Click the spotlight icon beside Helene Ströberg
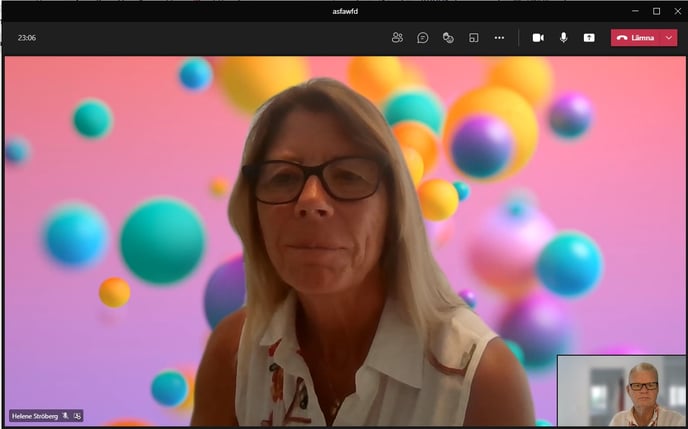 pos(77,416)
